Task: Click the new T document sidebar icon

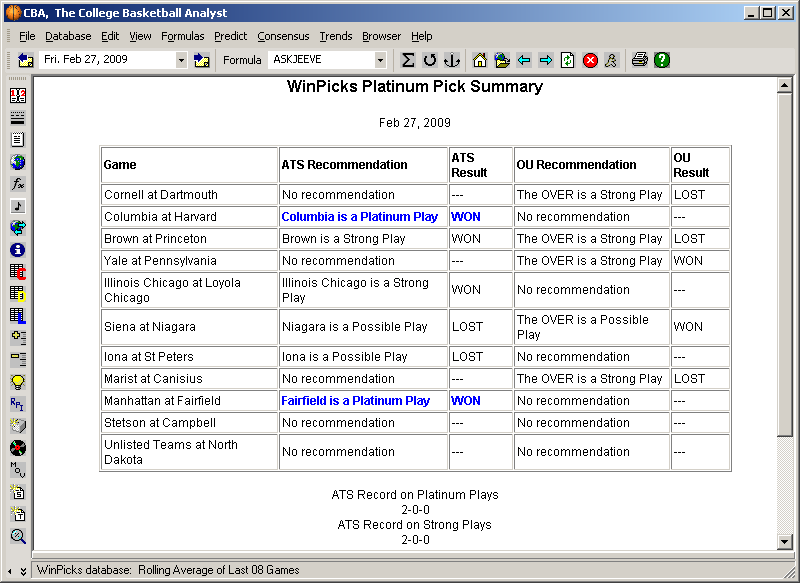Action: point(18,514)
